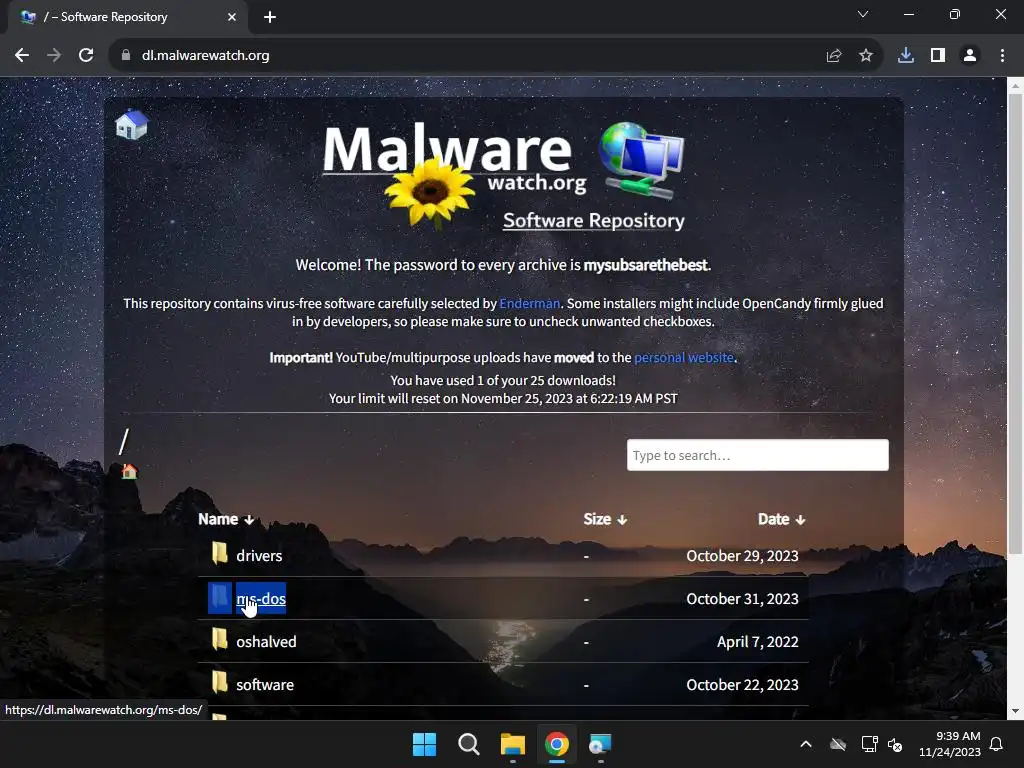Click the Chrome taskbar icon
This screenshot has height=768, width=1024.
coord(556,744)
